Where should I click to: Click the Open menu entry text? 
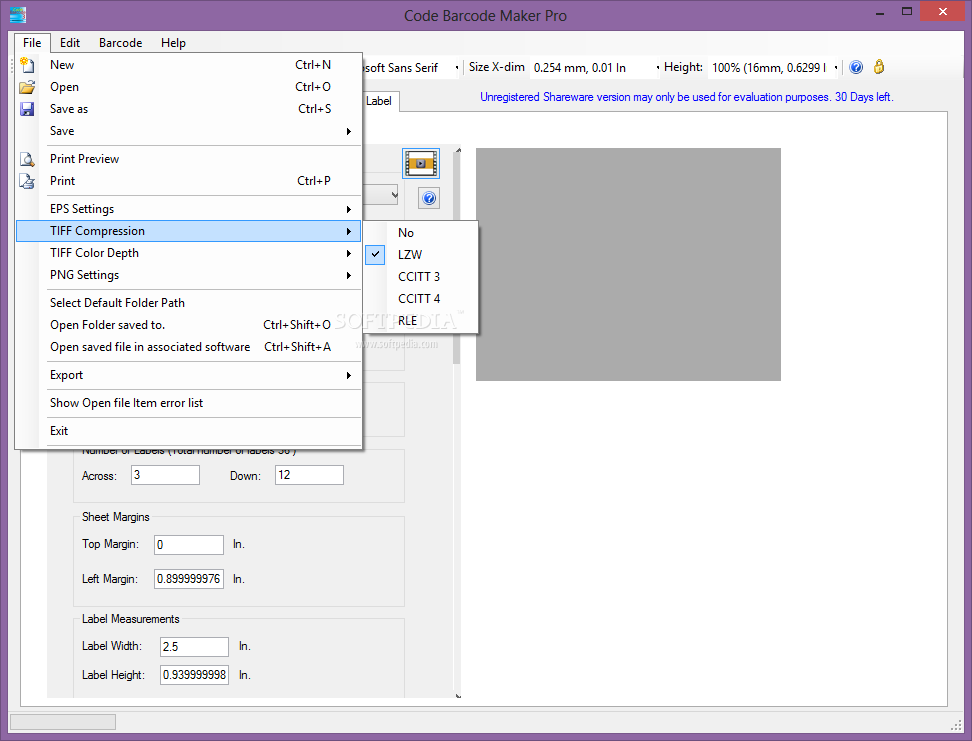click(x=64, y=87)
